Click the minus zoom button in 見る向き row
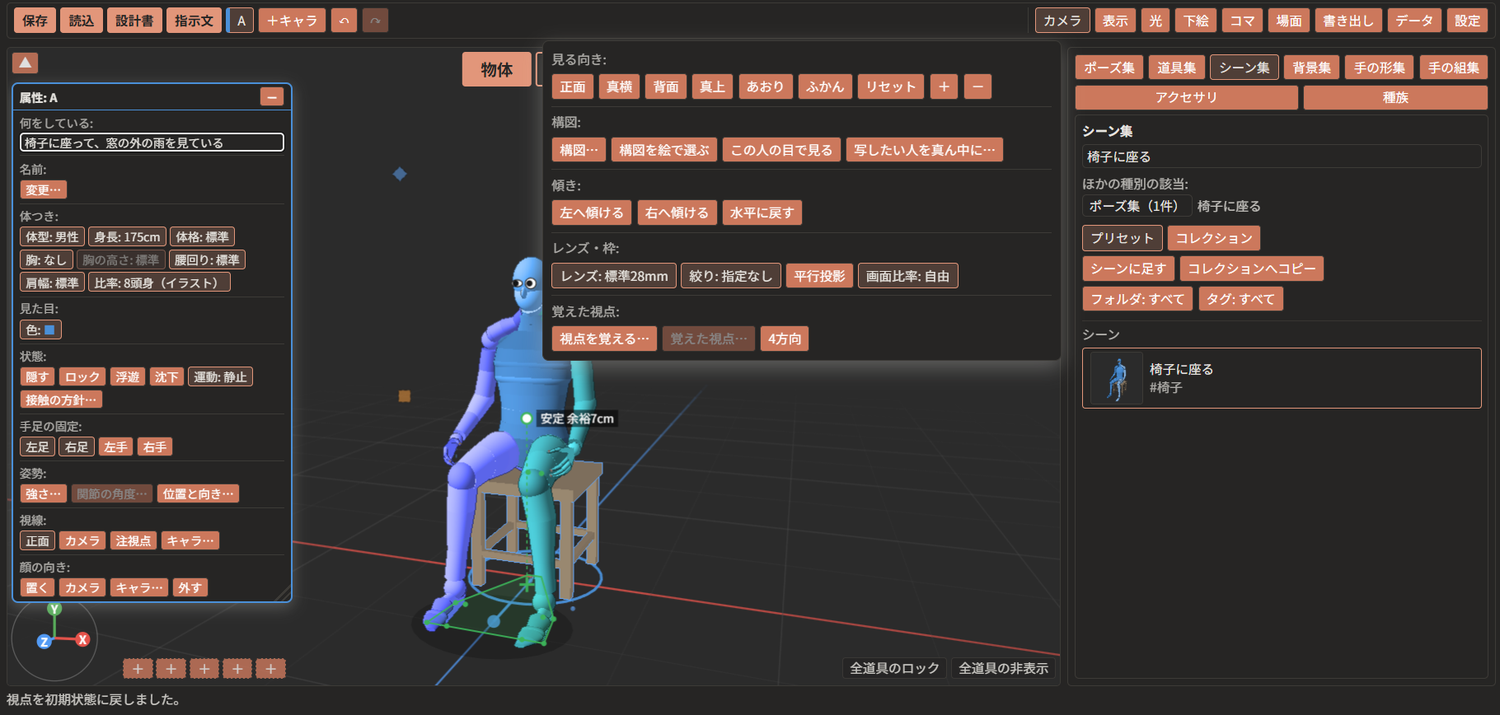1500x715 pixels. click(978, 86)
